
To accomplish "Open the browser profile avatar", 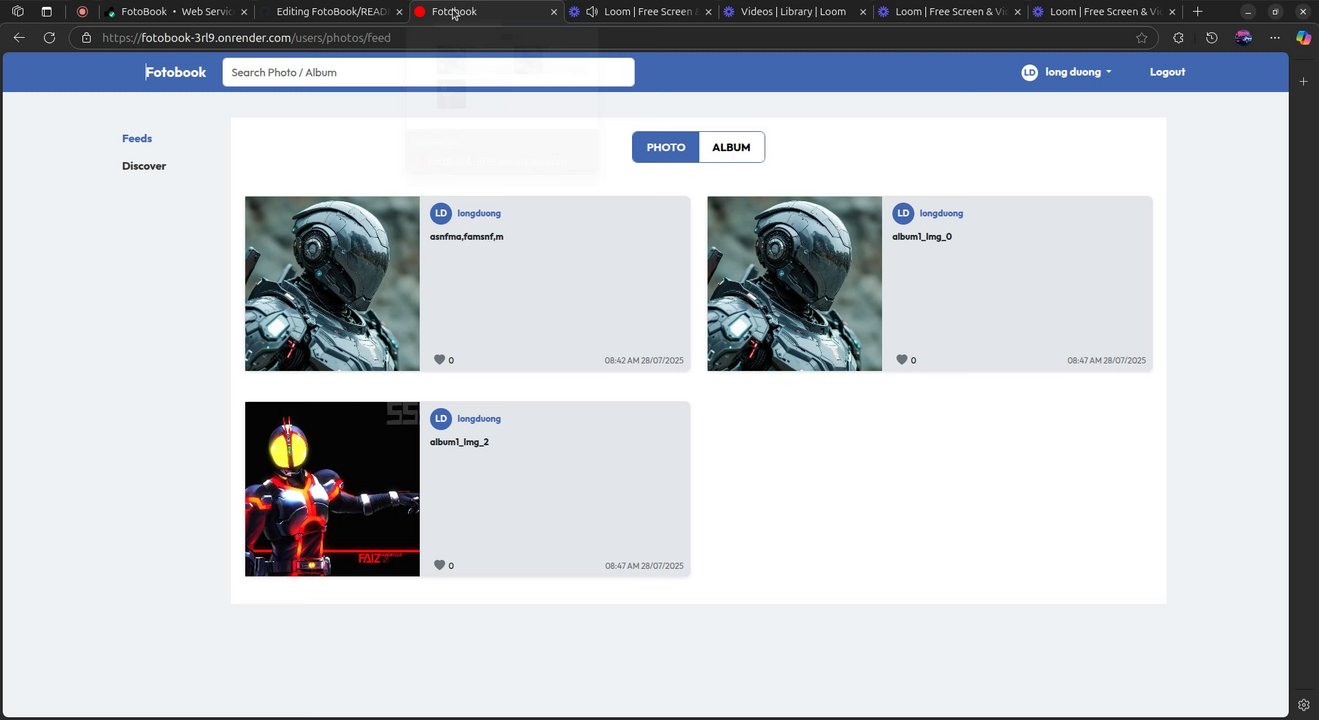I will pyautogui.click(x=1244, y=38).
